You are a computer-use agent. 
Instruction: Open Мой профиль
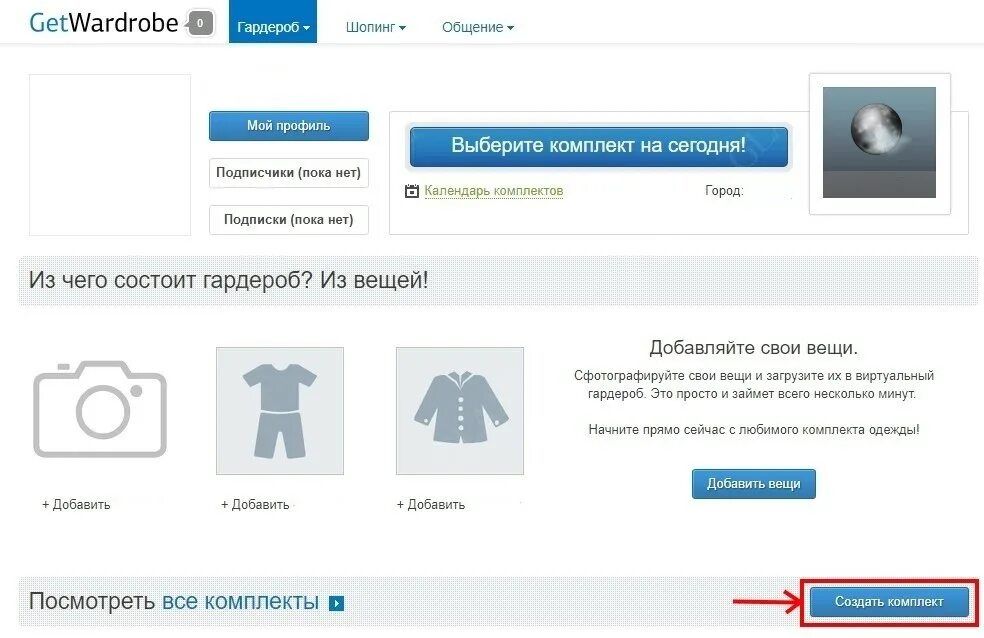289,125
